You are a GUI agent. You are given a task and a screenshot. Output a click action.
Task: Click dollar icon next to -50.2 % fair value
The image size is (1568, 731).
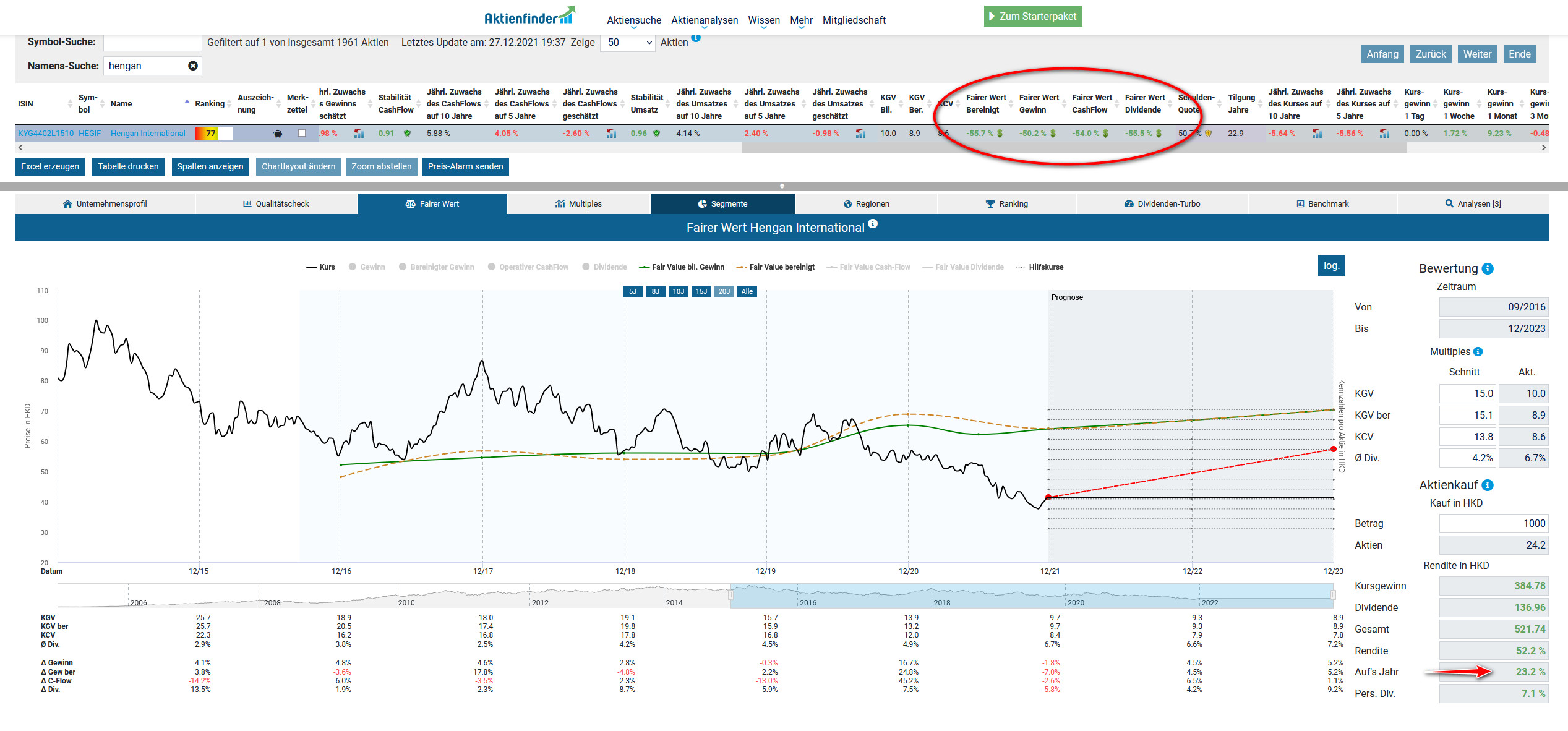(1053, 134)
